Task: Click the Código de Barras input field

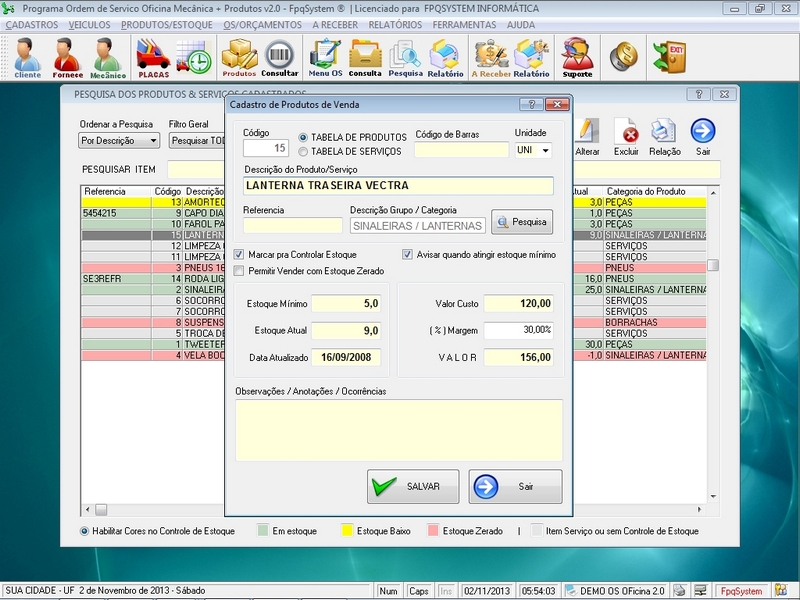Action: [461, 150]
